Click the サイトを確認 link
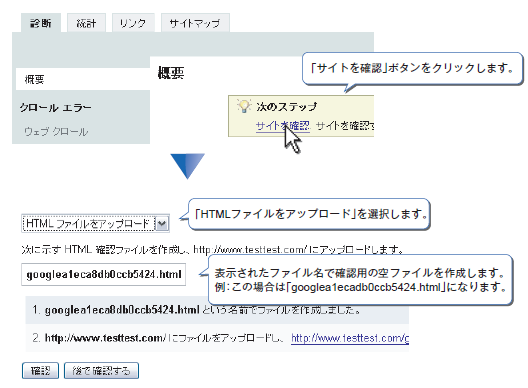 283,126
